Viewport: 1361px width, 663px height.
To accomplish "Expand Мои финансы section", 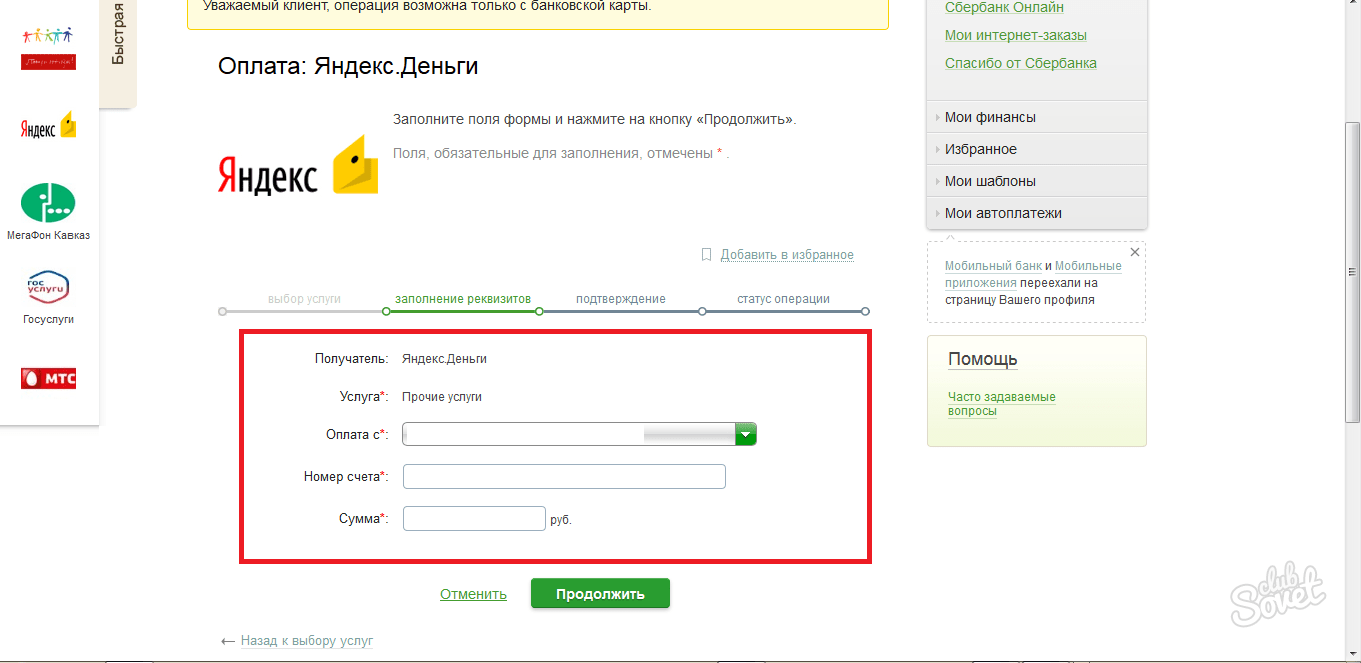I will pyautogui.click(x=1037, y=117).
